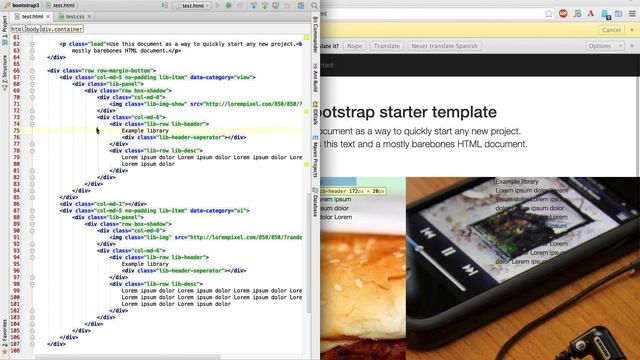Viewport: 640px width, 360px height.
Task: Click the revert changes arrow icon
Action: tap(287, 5)
